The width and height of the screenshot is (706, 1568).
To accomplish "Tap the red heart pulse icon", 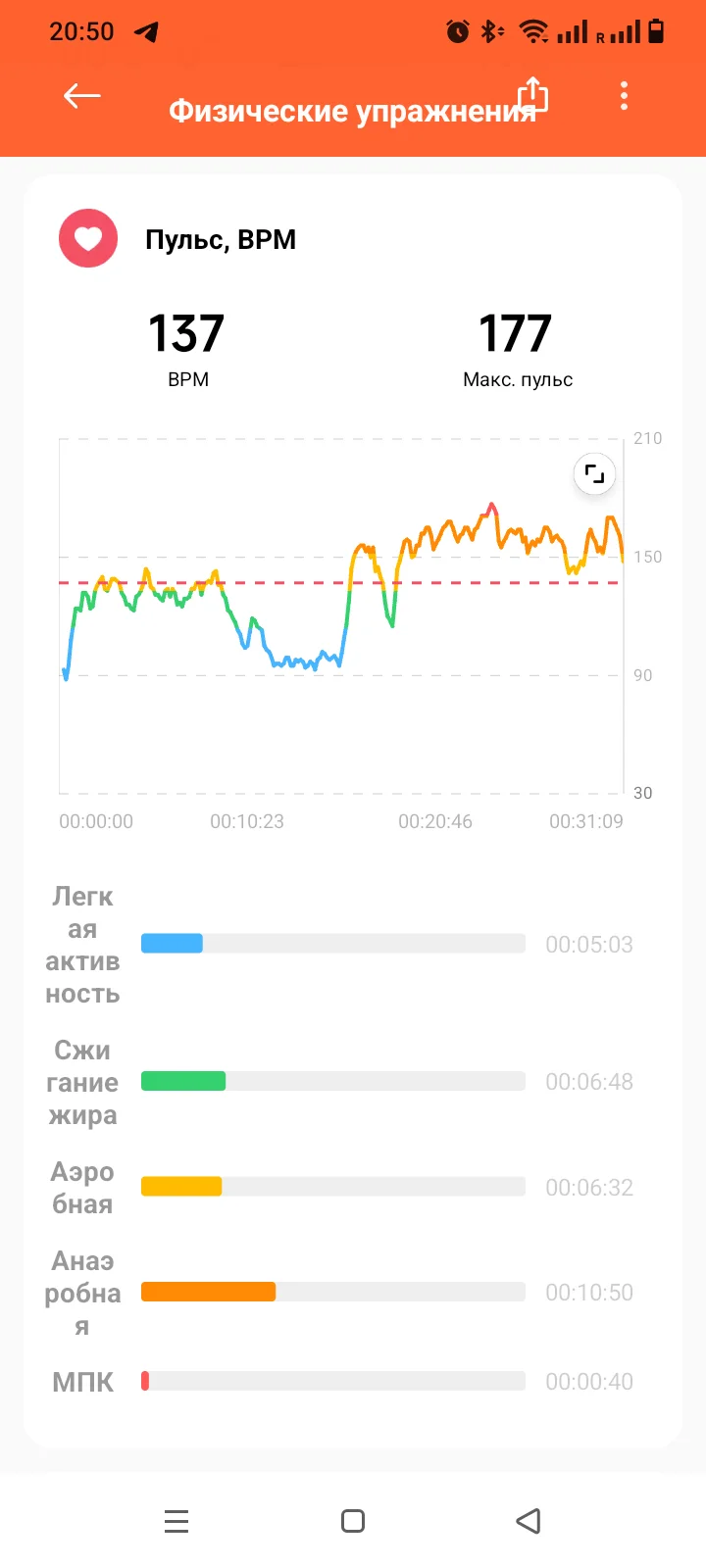I will (88, 238).
